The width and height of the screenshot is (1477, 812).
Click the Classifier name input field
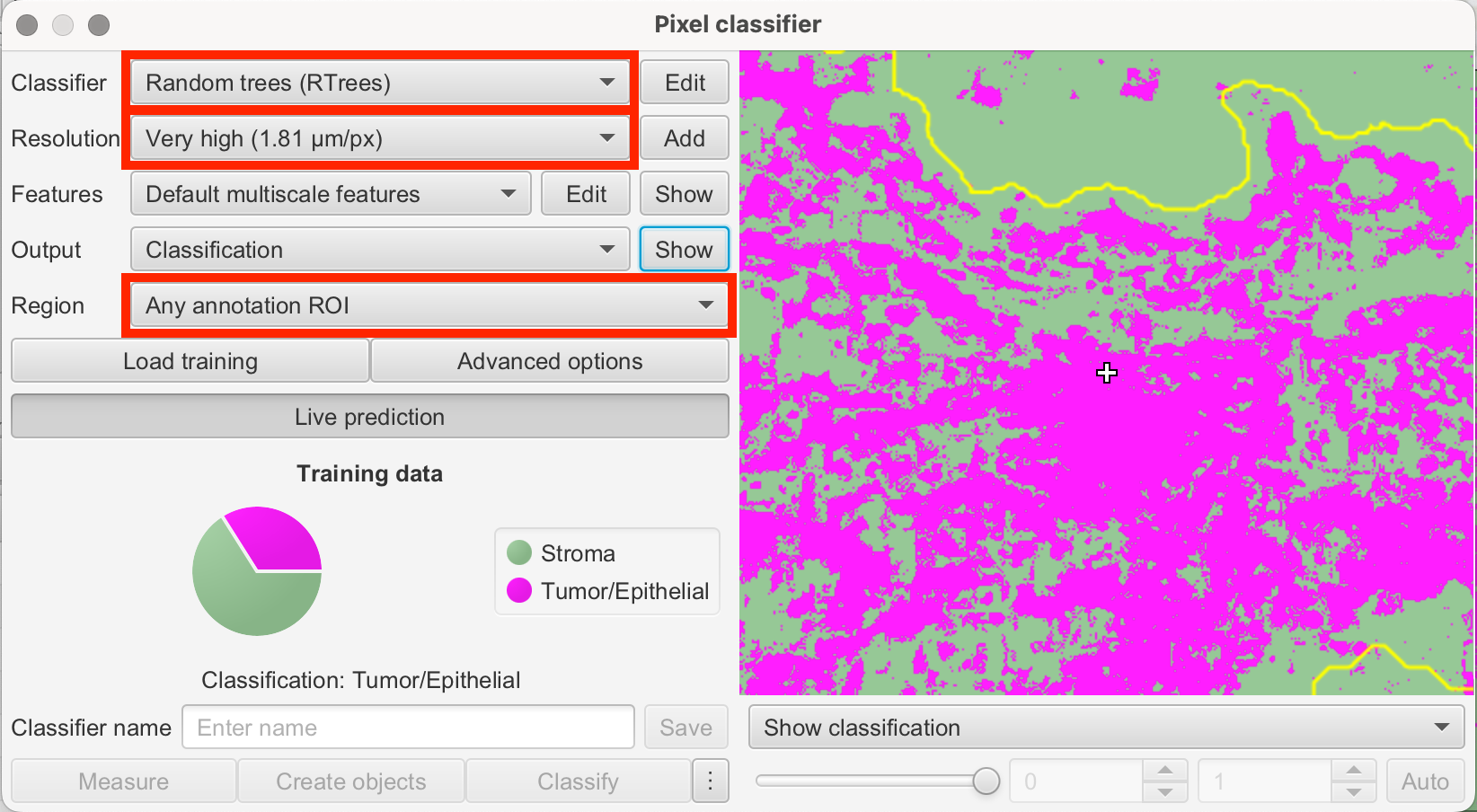point(408,728)
